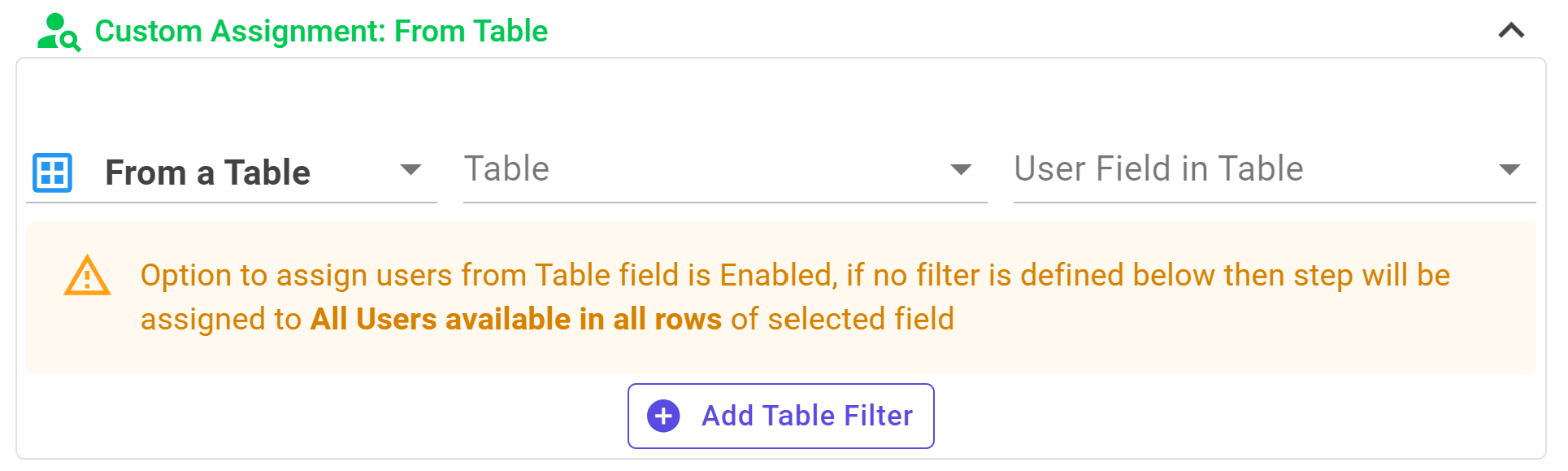The image size is (1568, 471).
Task: Click the Option to assign users text
Action: pyautogui.click(x=297, y=275)
